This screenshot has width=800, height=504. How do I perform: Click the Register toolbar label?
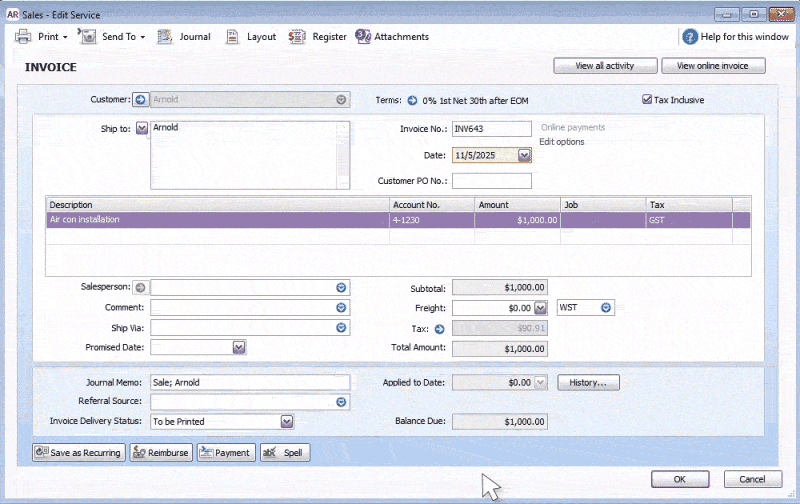point(329,37)
